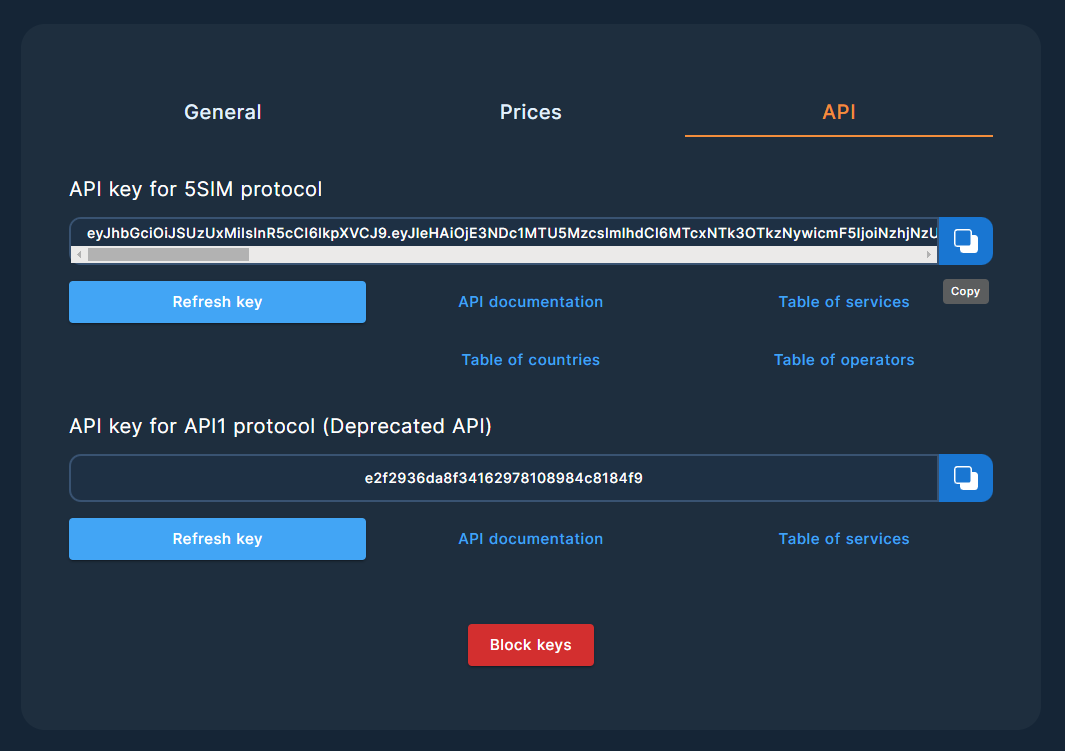Select the 5SIM protocol API key field
1065x751 pixels.
(x=500, y=234)
